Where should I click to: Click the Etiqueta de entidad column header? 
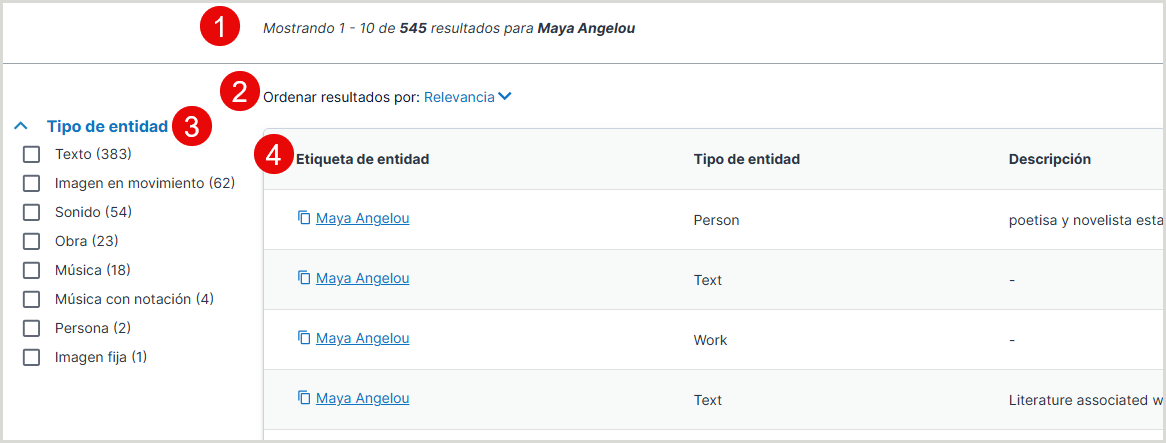363,158
